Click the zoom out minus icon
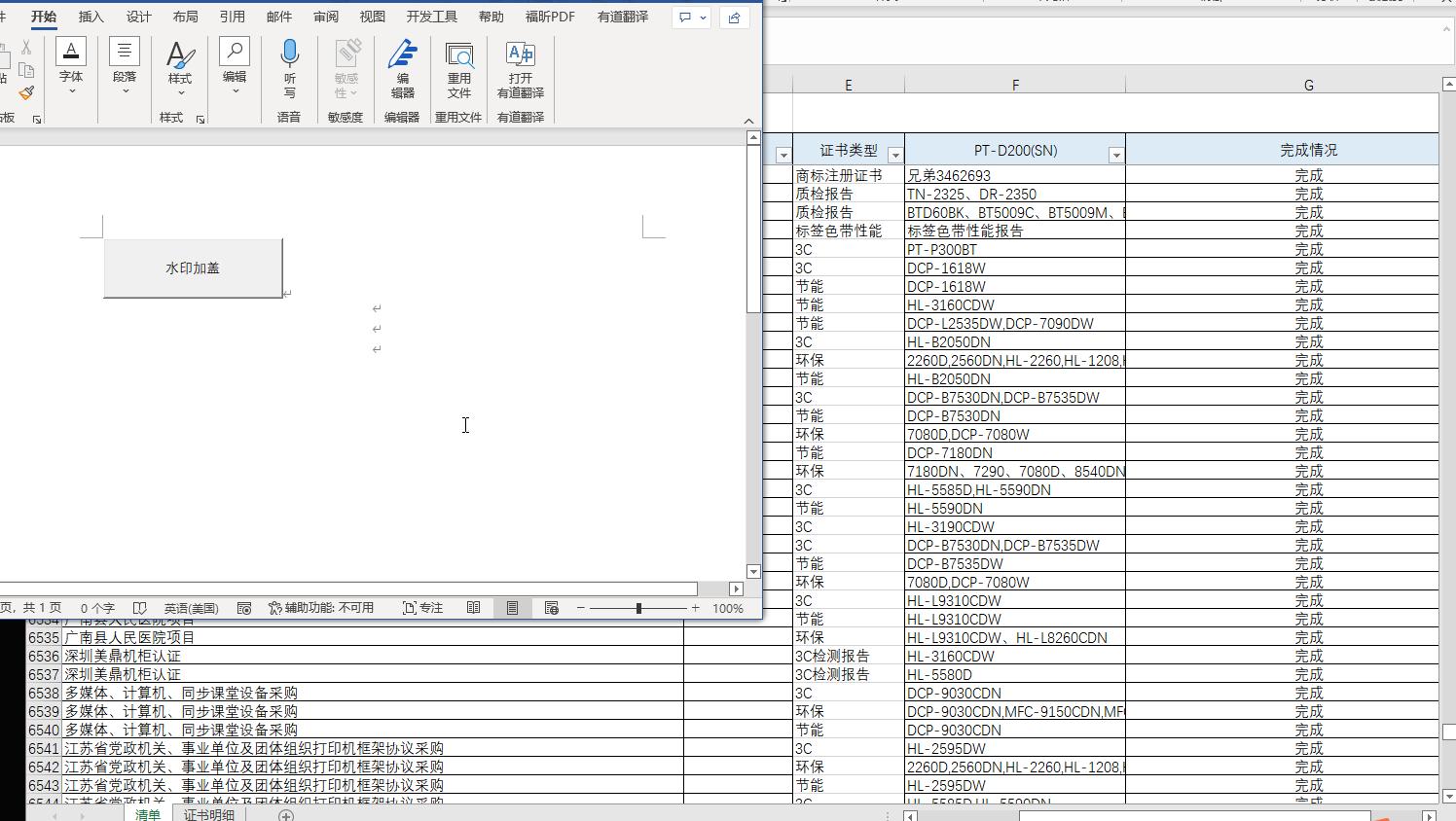Viewport: 1456px width, 821px height. (x=581, y=608)
